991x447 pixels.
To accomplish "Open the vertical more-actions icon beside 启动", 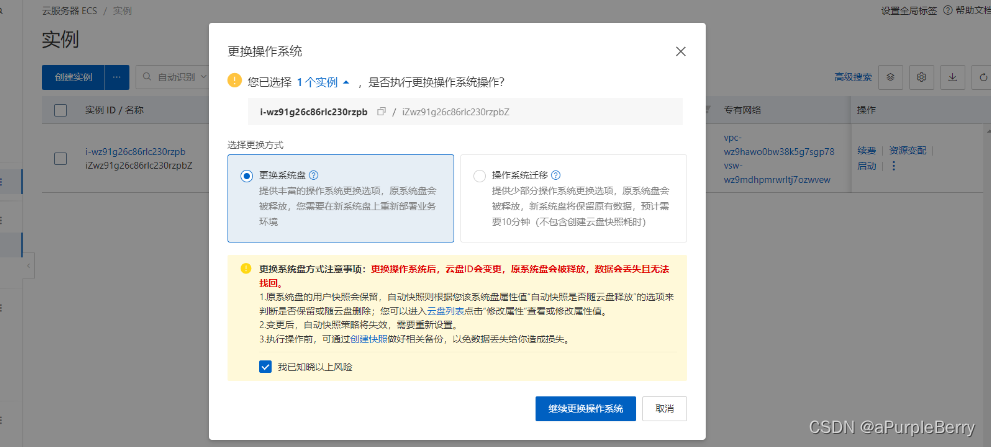I will tap(894, 166).
